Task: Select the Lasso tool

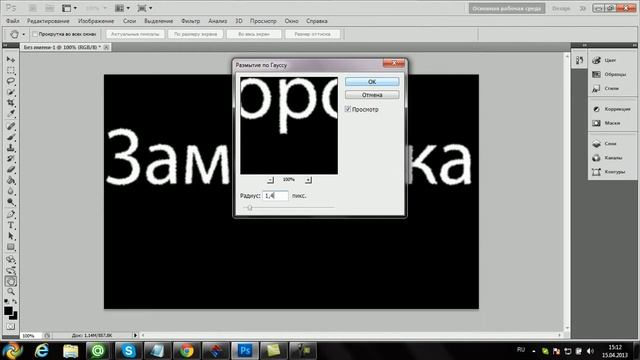Action: point(11,81)
